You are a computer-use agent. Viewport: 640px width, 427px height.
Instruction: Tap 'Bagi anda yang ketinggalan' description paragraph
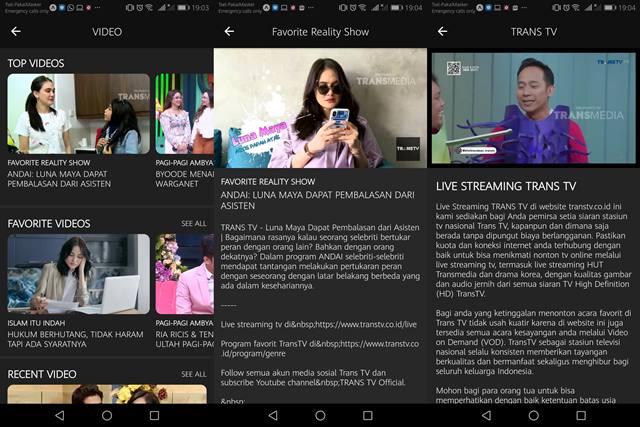pos(533,342)
